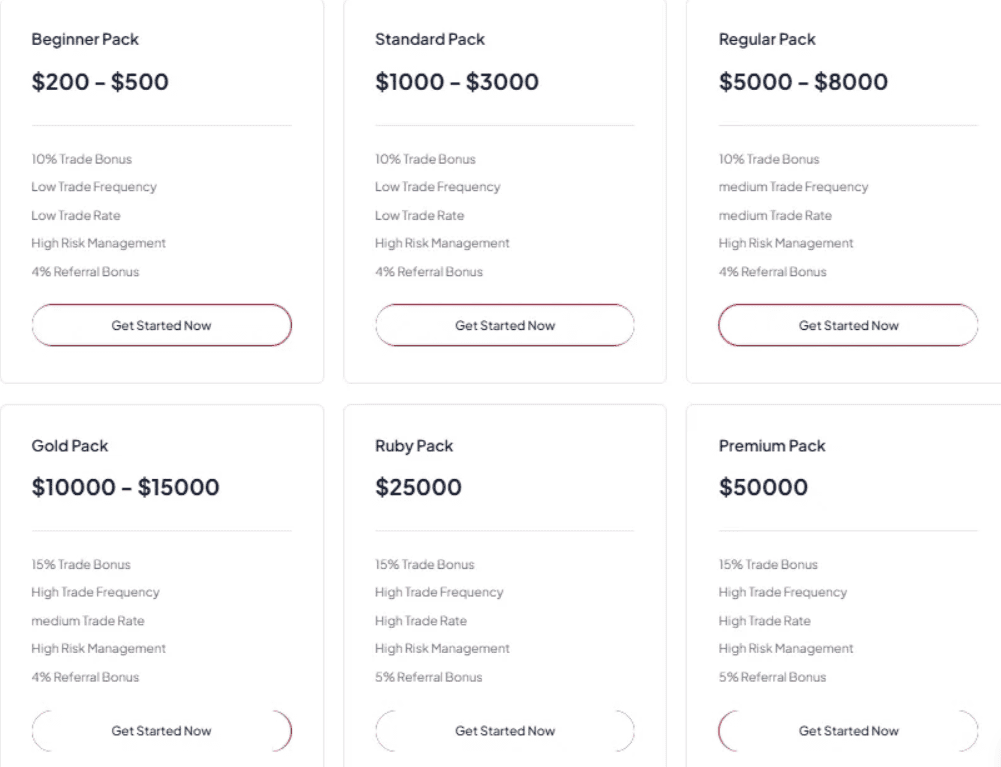Select the Gold Pack title
The width and height of the screenshot is (1001, 767).
(x=70, y=446)
